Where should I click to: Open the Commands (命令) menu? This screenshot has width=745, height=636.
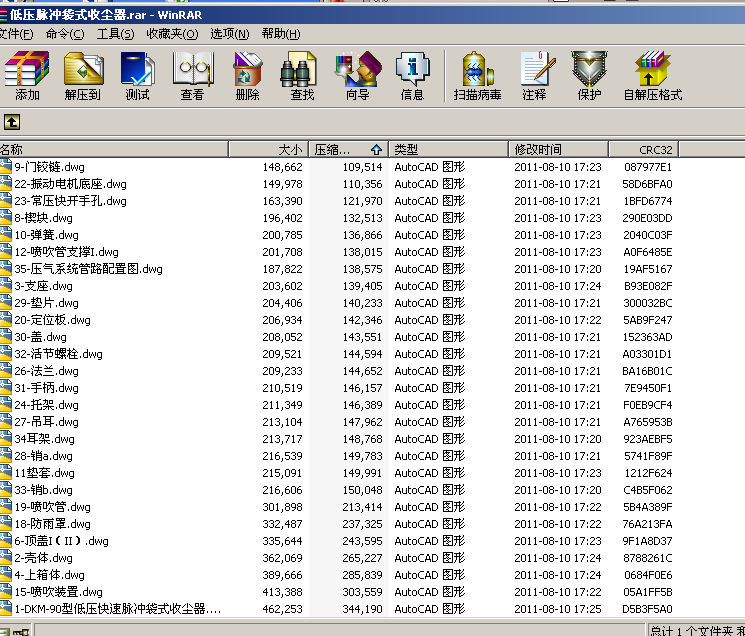(65, 34)
